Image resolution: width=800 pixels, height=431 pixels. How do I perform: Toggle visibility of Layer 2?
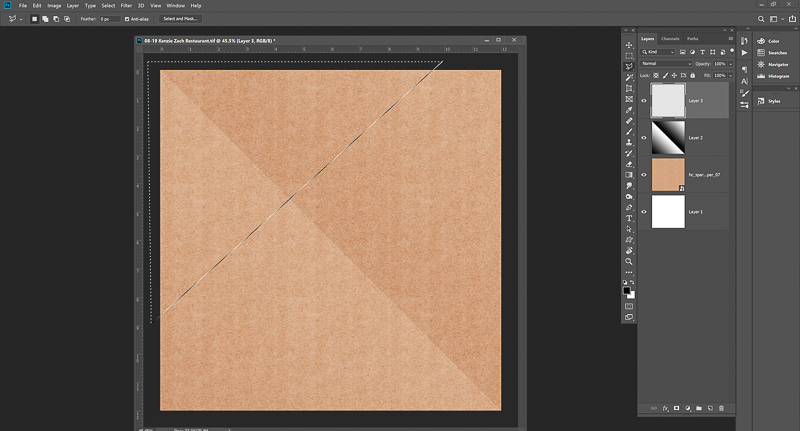pos(645,138)
